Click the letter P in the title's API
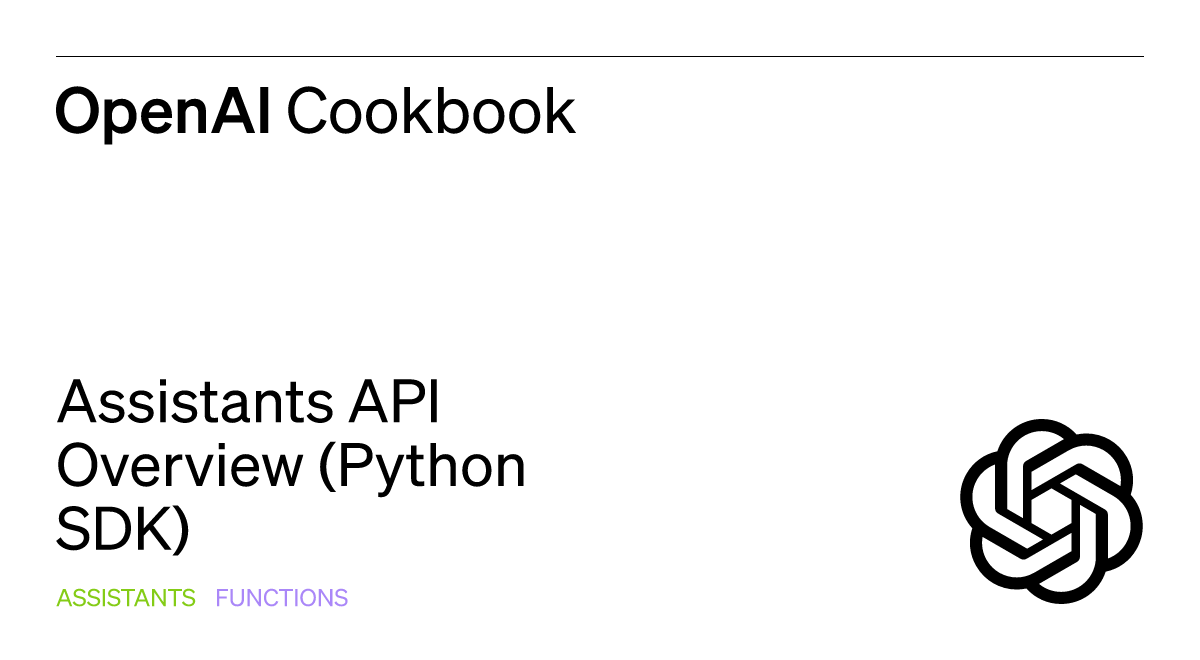 point(407,403)
